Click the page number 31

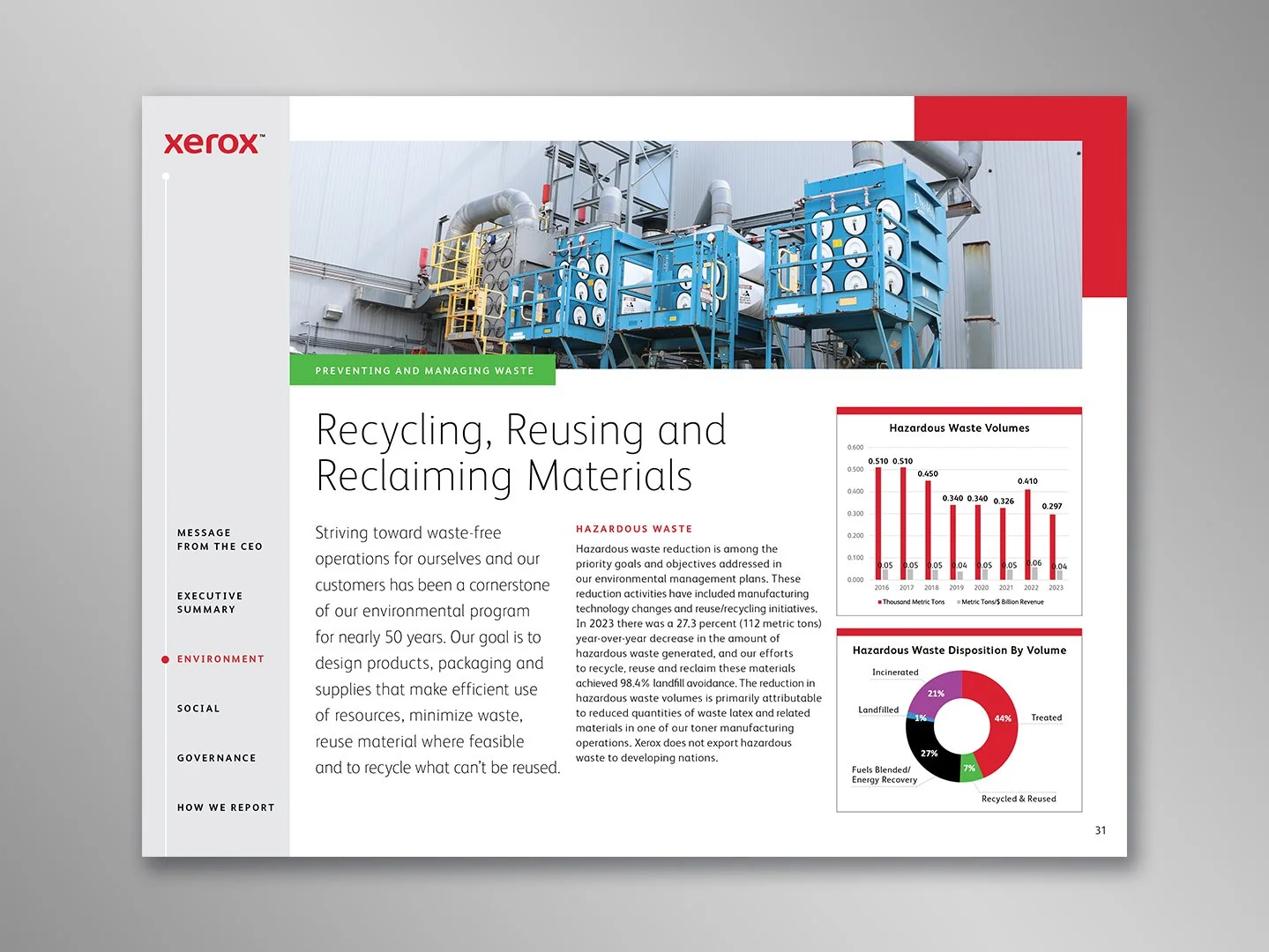pyautogui.click(x=1101, y=830)
